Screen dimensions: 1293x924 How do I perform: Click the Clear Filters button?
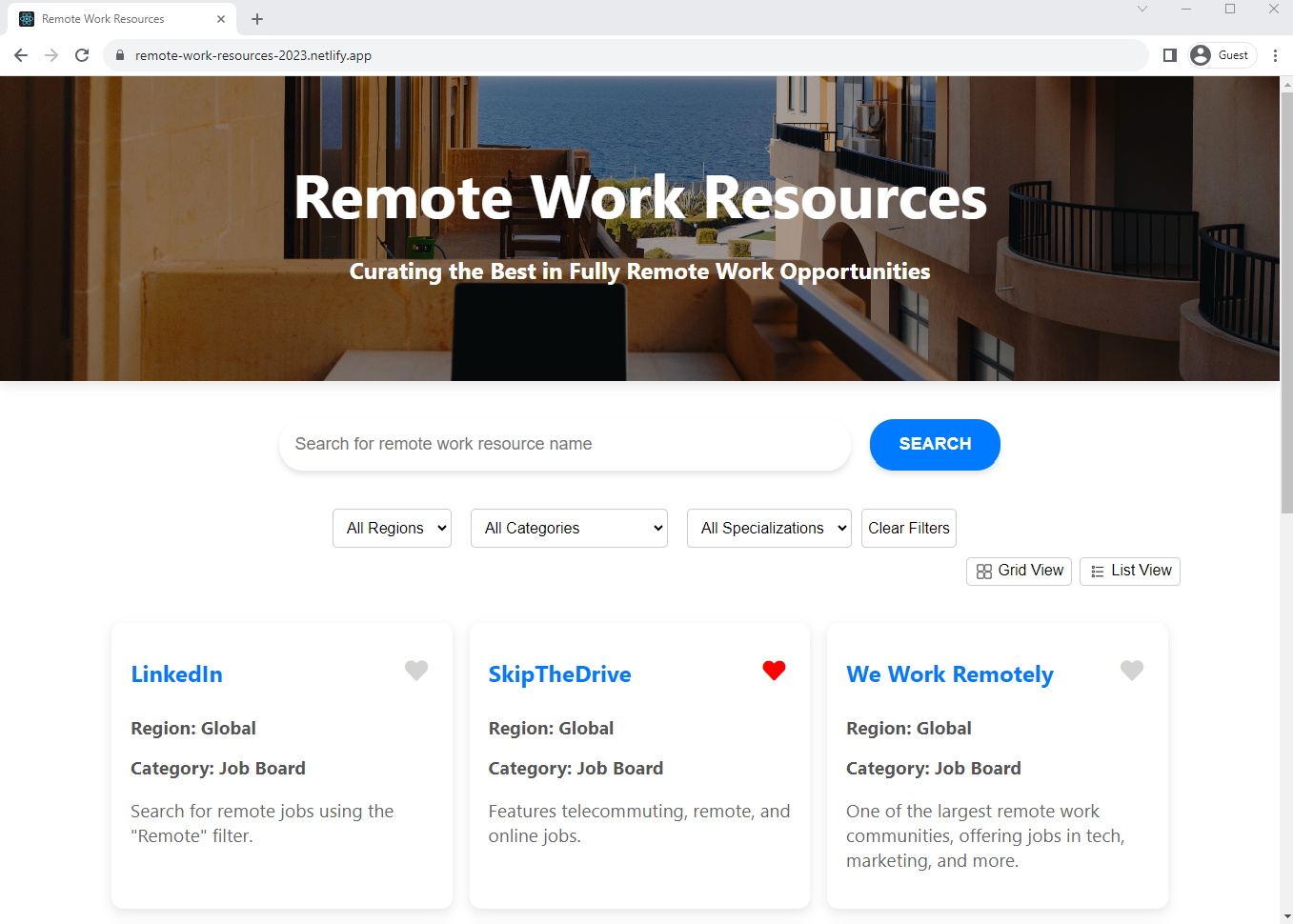pos(909,528)
